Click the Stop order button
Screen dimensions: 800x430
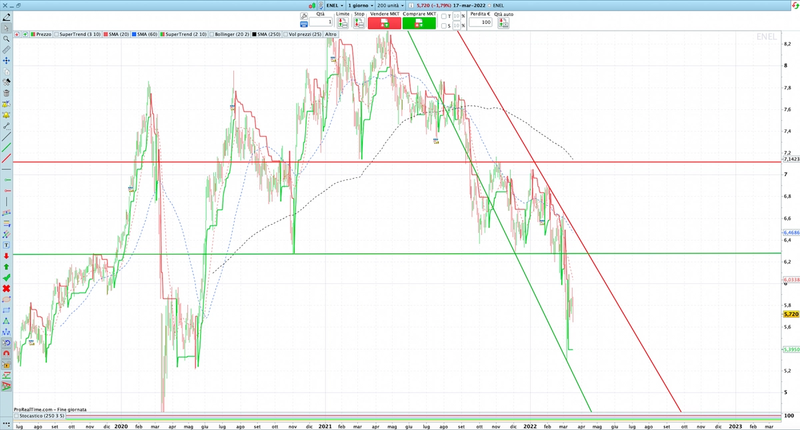359,23
